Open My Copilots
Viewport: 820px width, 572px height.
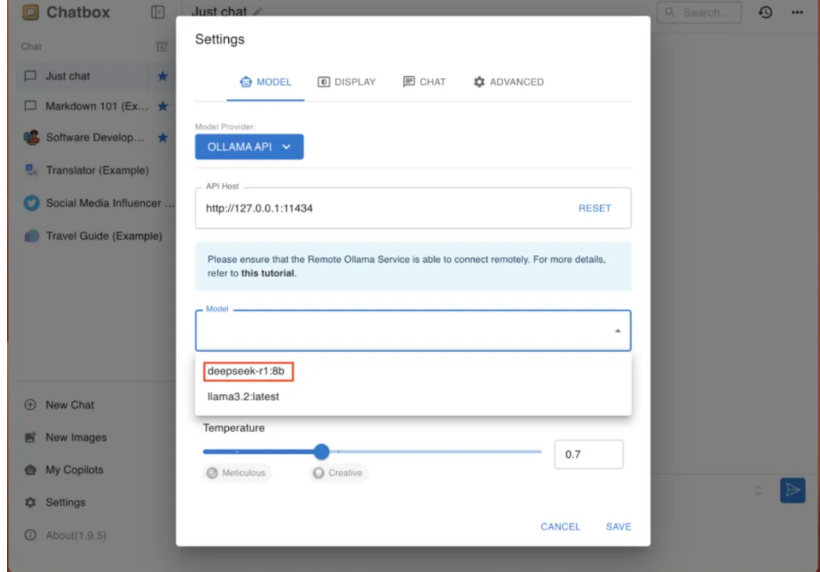pos(74,470)
